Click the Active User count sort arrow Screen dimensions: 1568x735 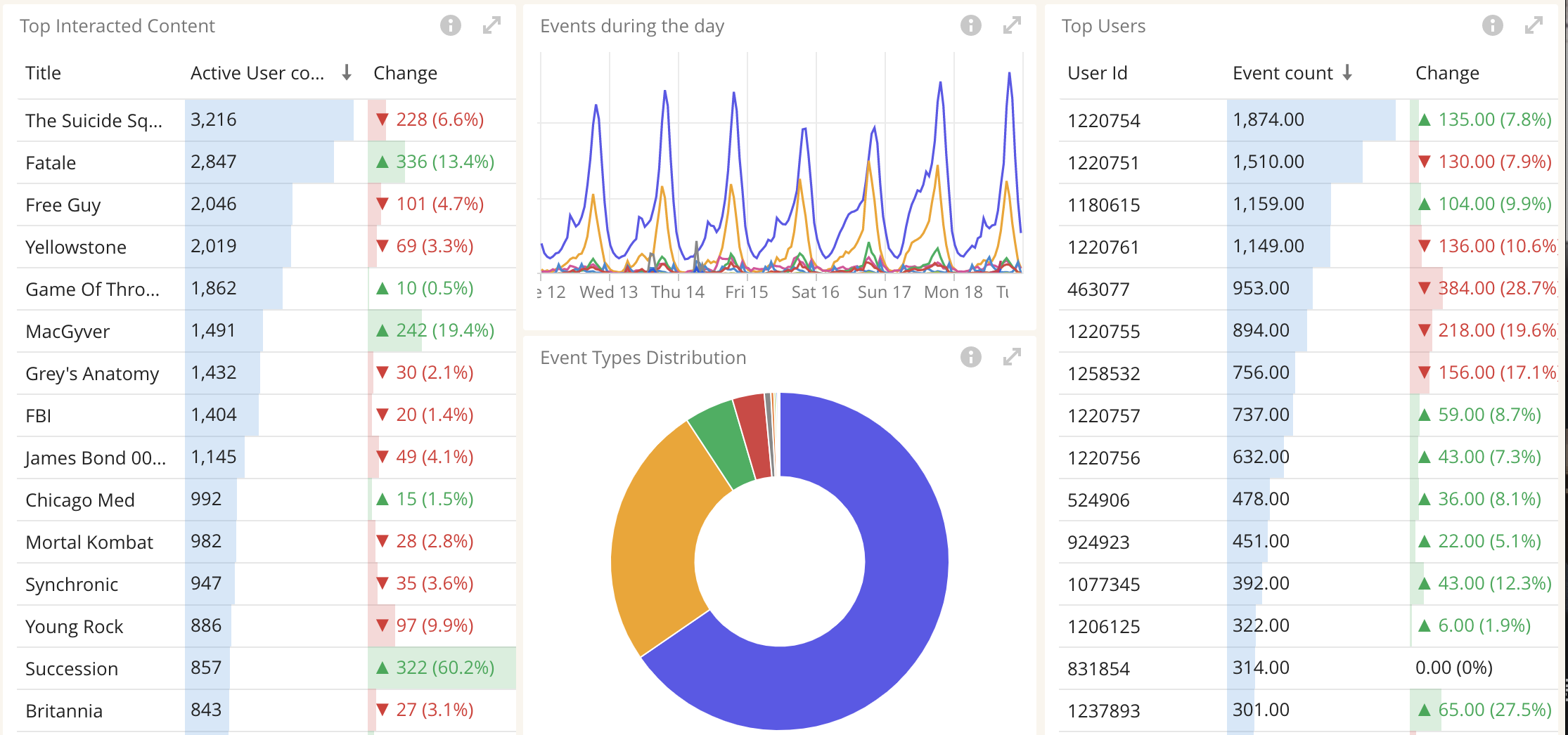[x=347, y=72]
